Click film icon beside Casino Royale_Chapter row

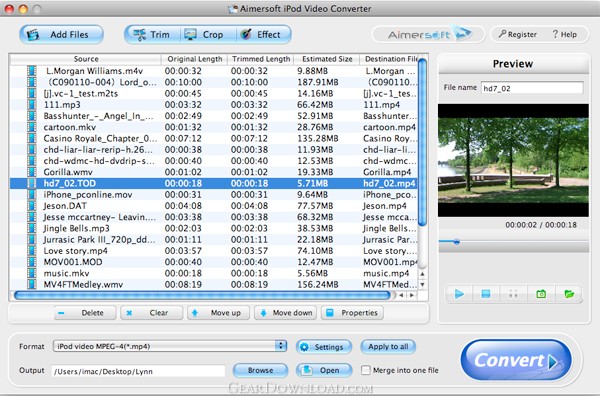(32, 138)
